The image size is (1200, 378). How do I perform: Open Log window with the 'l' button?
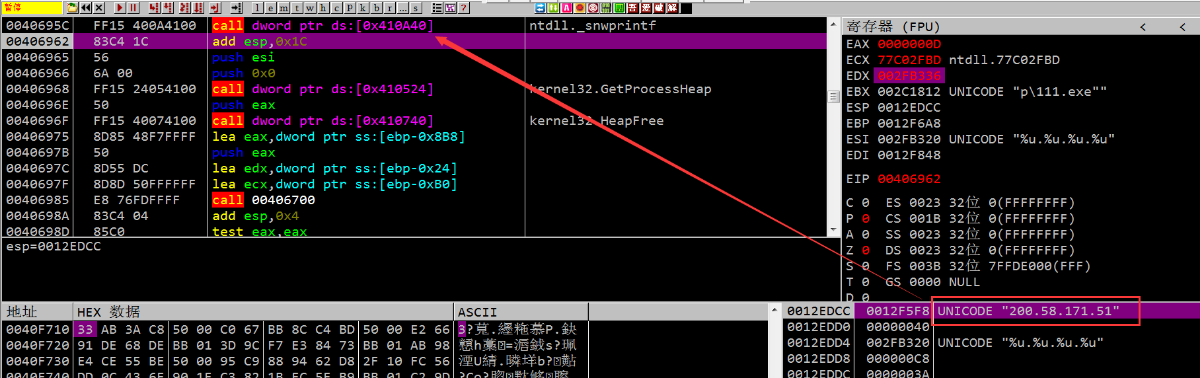257,8
